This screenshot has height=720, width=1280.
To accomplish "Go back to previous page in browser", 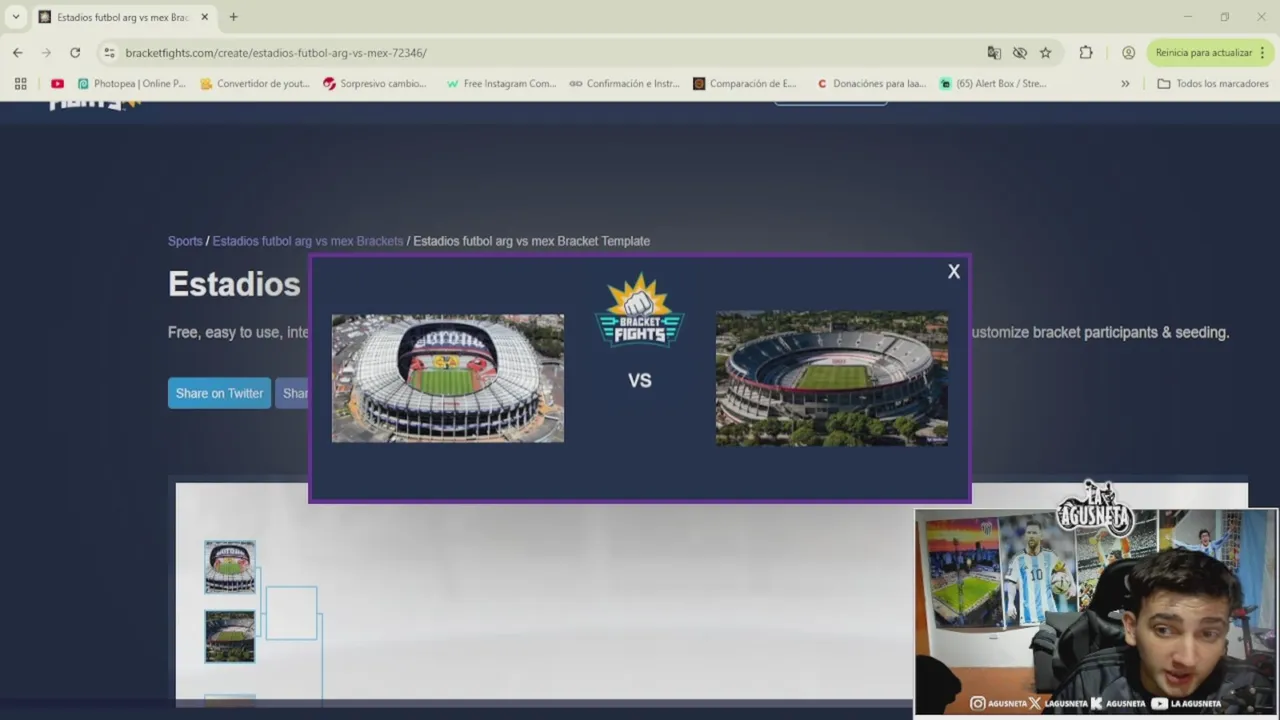I will [x=18, y=52].
